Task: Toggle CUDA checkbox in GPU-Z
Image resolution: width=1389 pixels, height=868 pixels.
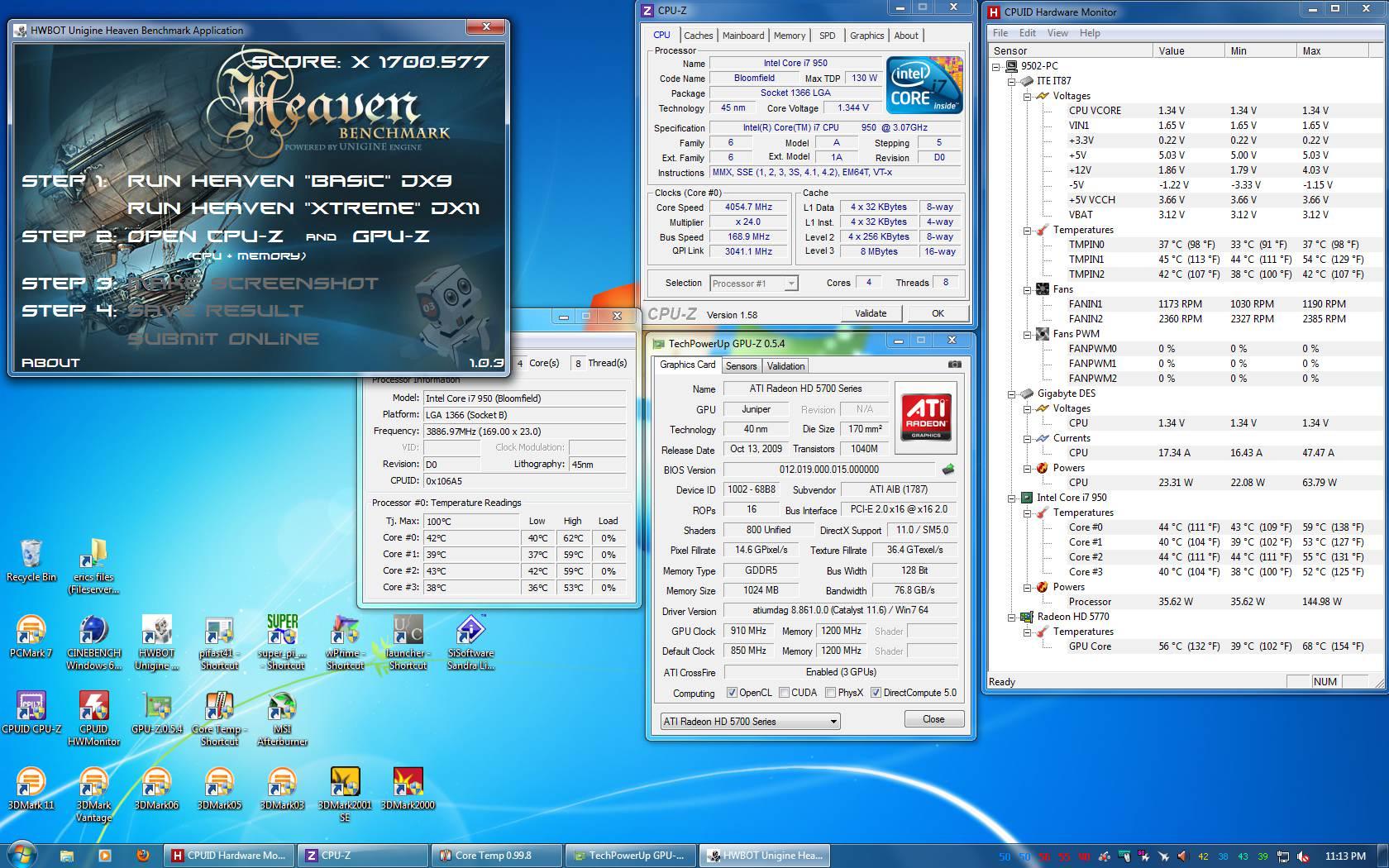Action: point(784,693)
